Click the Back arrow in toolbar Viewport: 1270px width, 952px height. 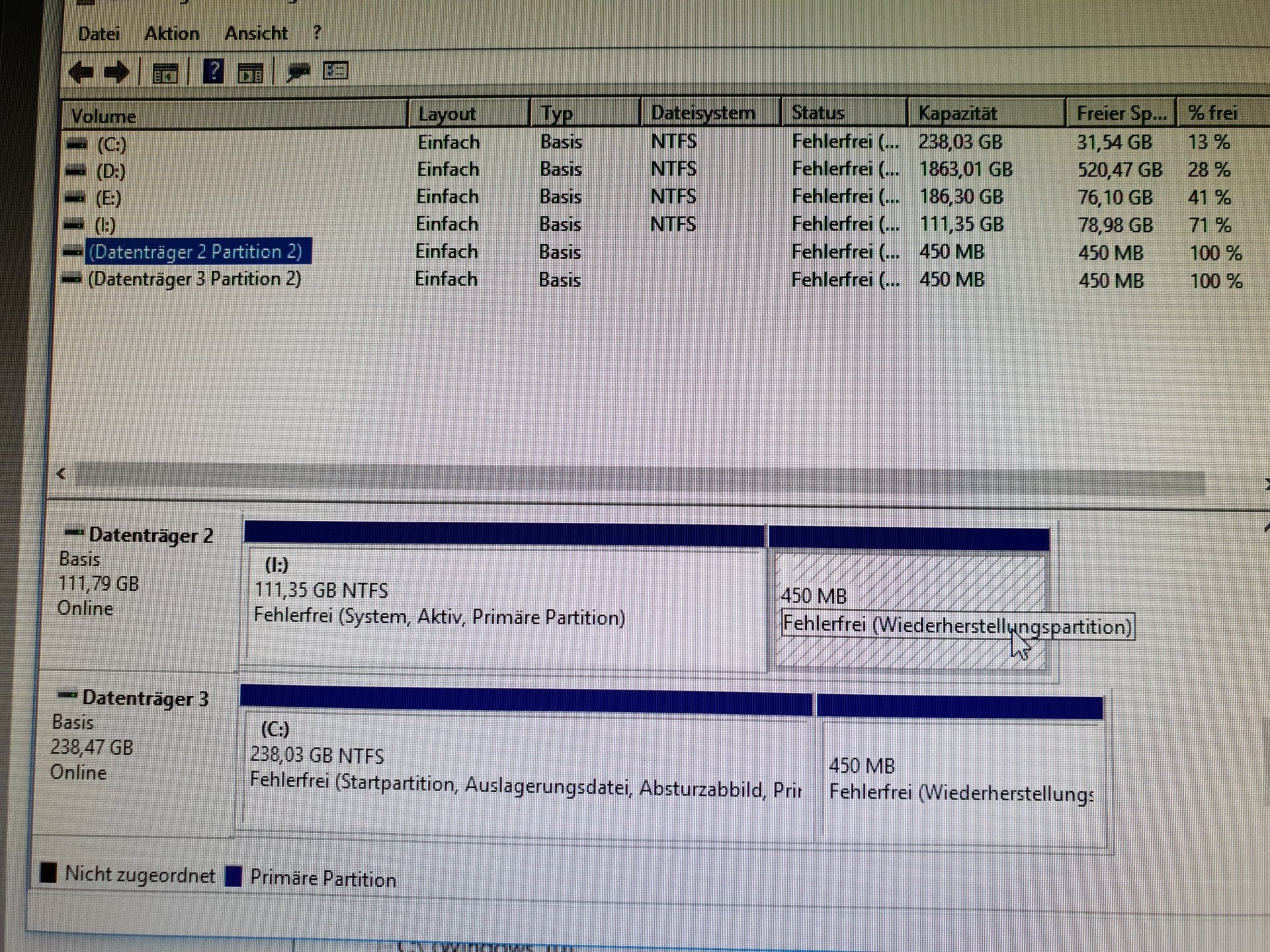click(x=81, y=72)
